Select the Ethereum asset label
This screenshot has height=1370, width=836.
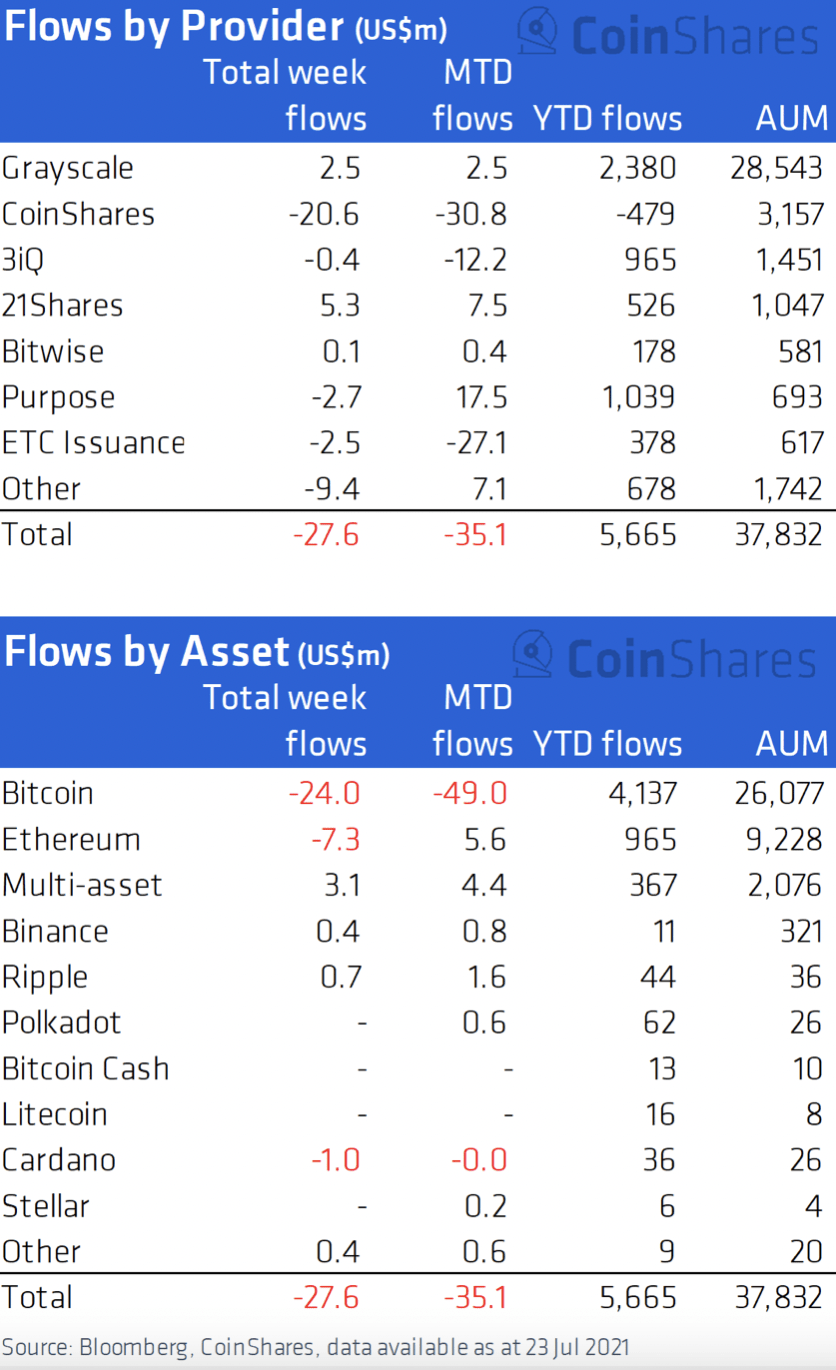click(71, 839)
